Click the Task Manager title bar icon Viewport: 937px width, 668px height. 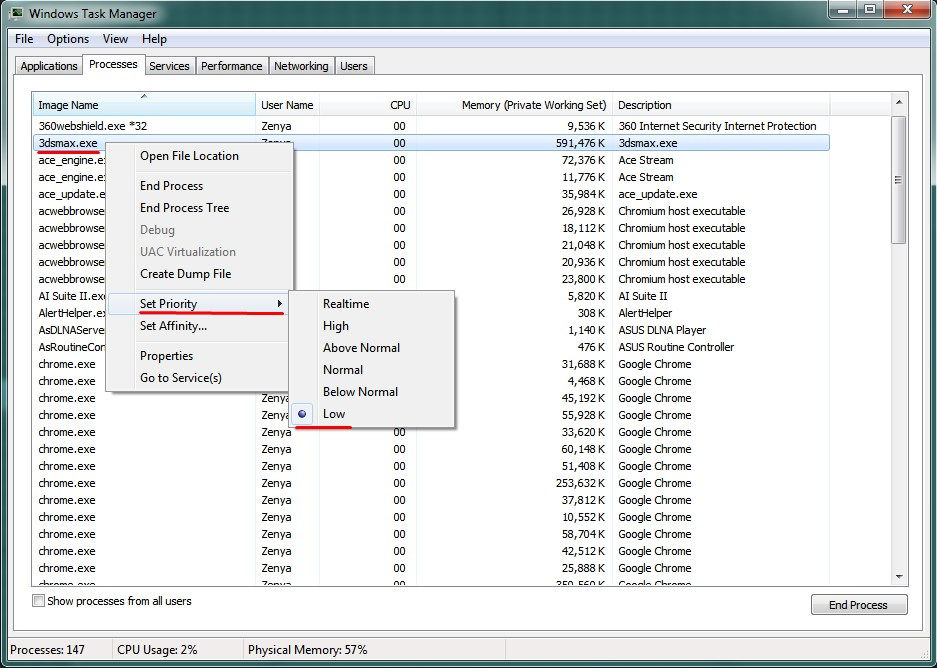(16, 13)
